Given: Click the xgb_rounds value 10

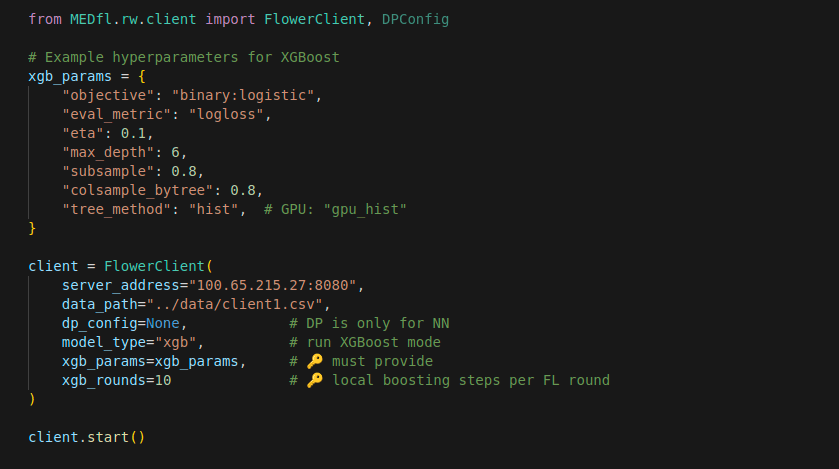Looking at the screenshot, I should tap(163, 380).
